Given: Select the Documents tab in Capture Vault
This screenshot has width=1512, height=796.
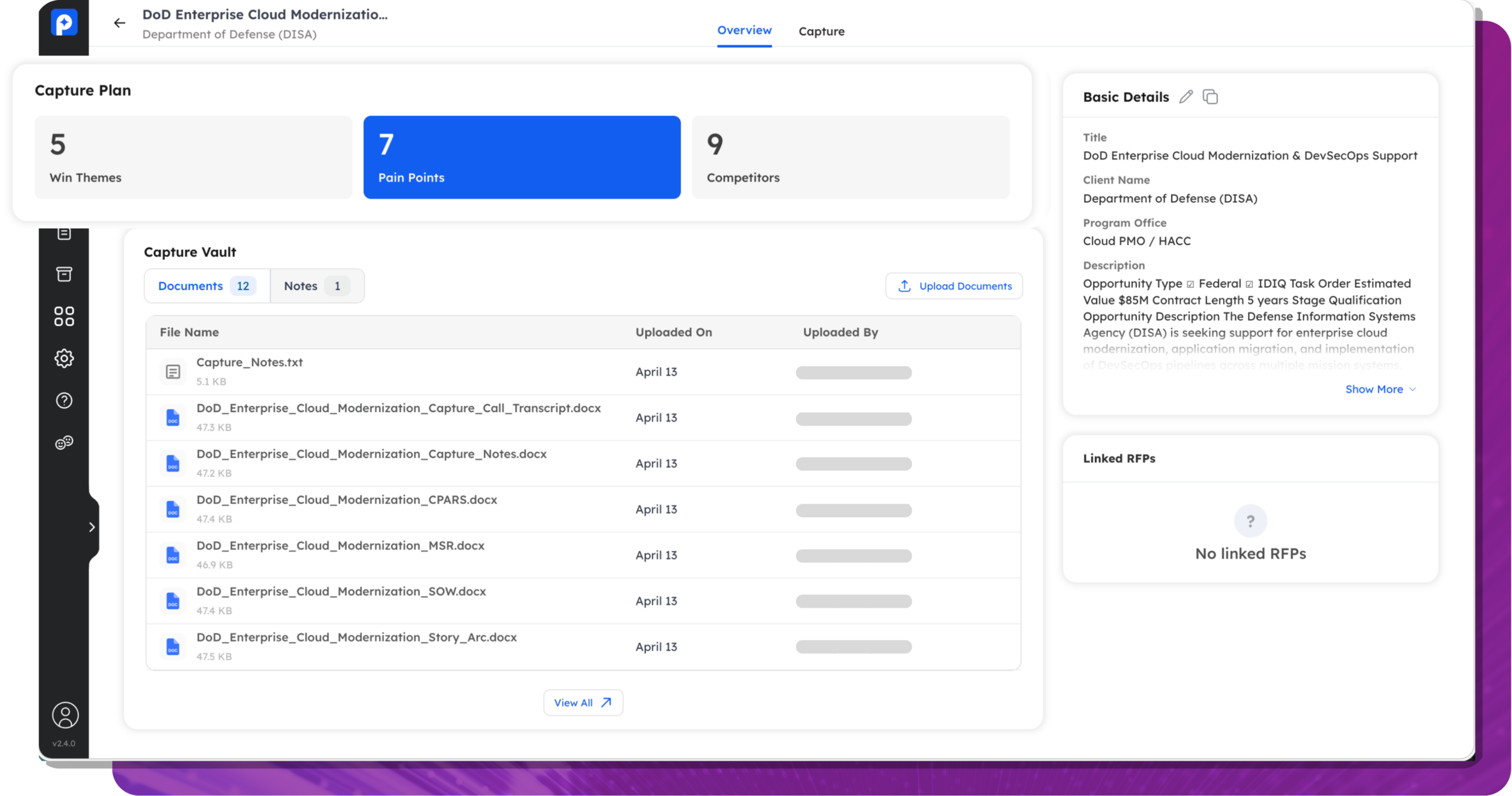Looking at the screenshot, I should pos(207,286).
